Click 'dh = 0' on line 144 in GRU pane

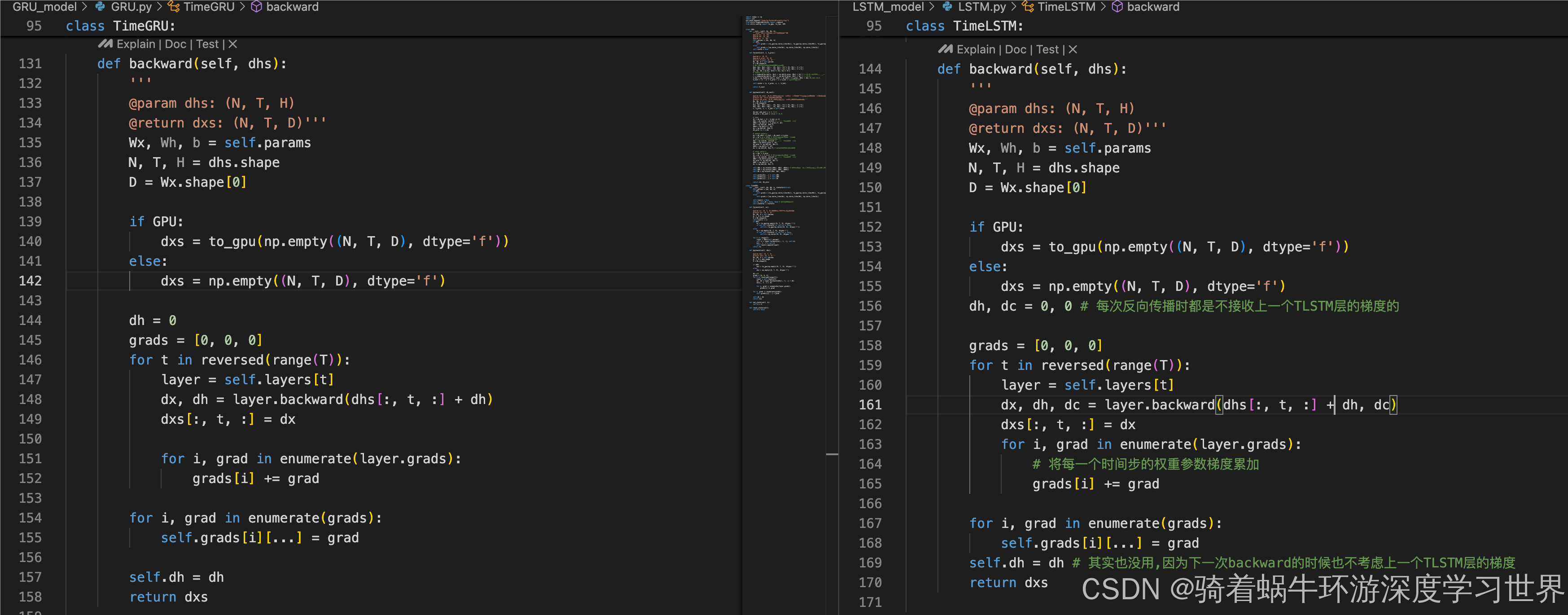tap(152, 320)
